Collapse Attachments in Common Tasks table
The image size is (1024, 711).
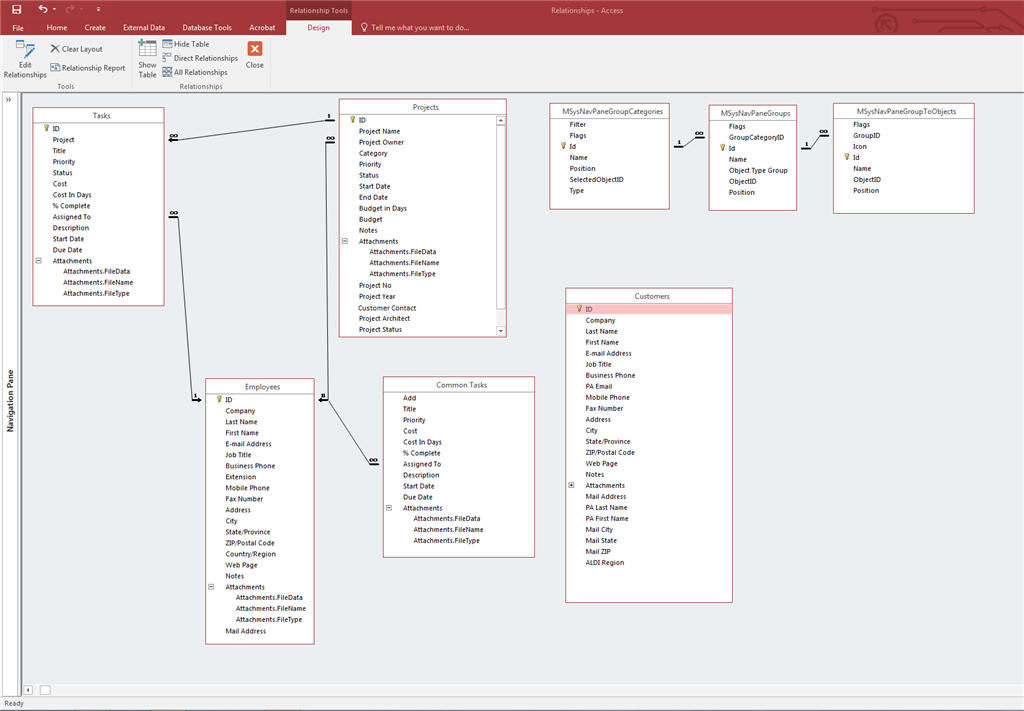pos(389,508)
